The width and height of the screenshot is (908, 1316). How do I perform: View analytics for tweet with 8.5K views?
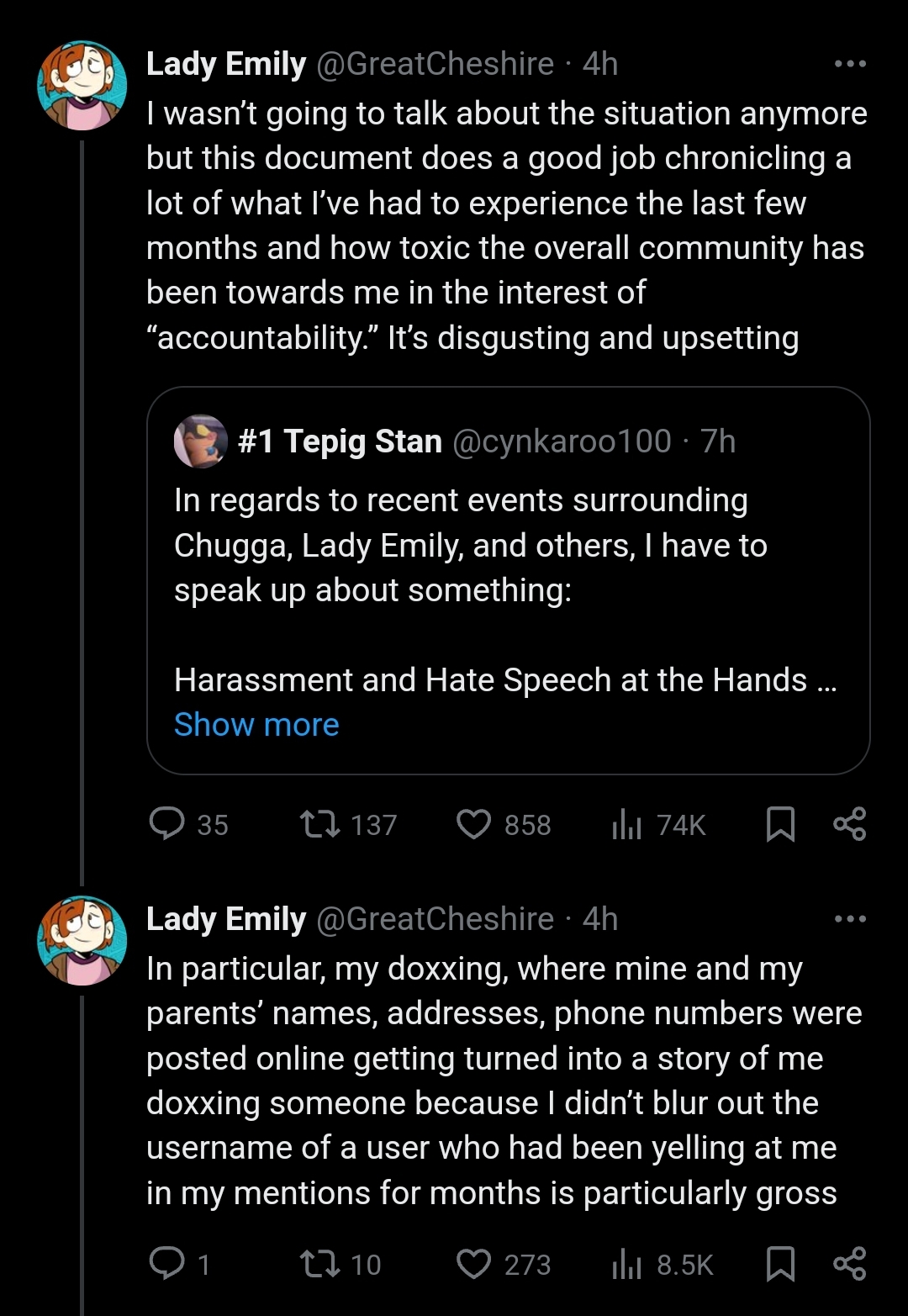pyautogui.click(x=626, y=1263)
